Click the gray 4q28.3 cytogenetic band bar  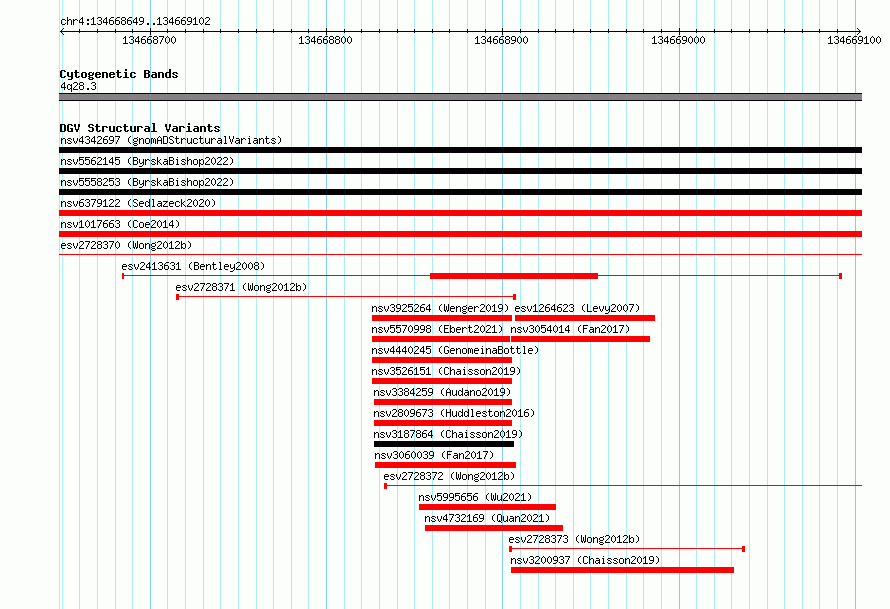[460, 97]
